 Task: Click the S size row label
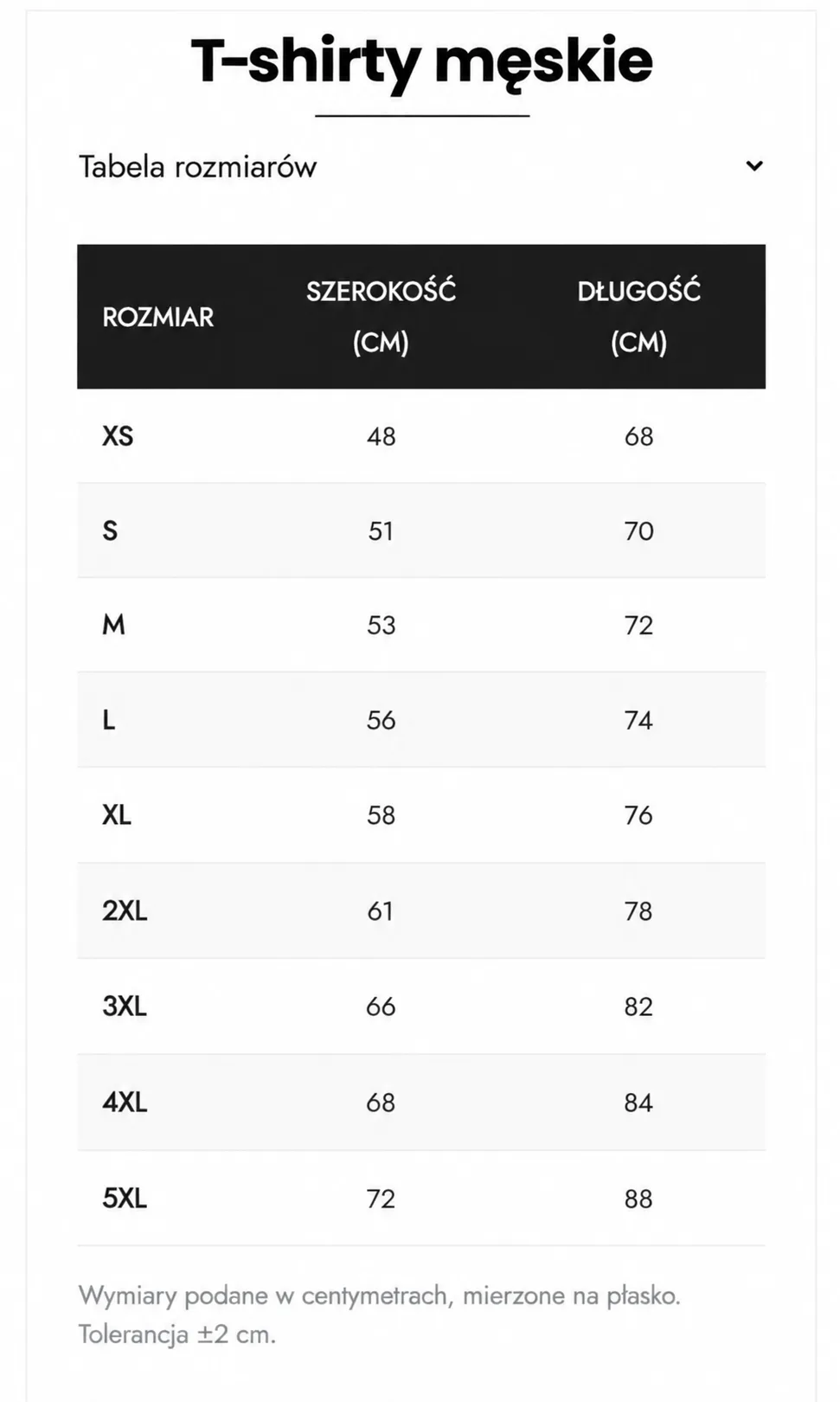pyautogui.click(x=110, y=531)
